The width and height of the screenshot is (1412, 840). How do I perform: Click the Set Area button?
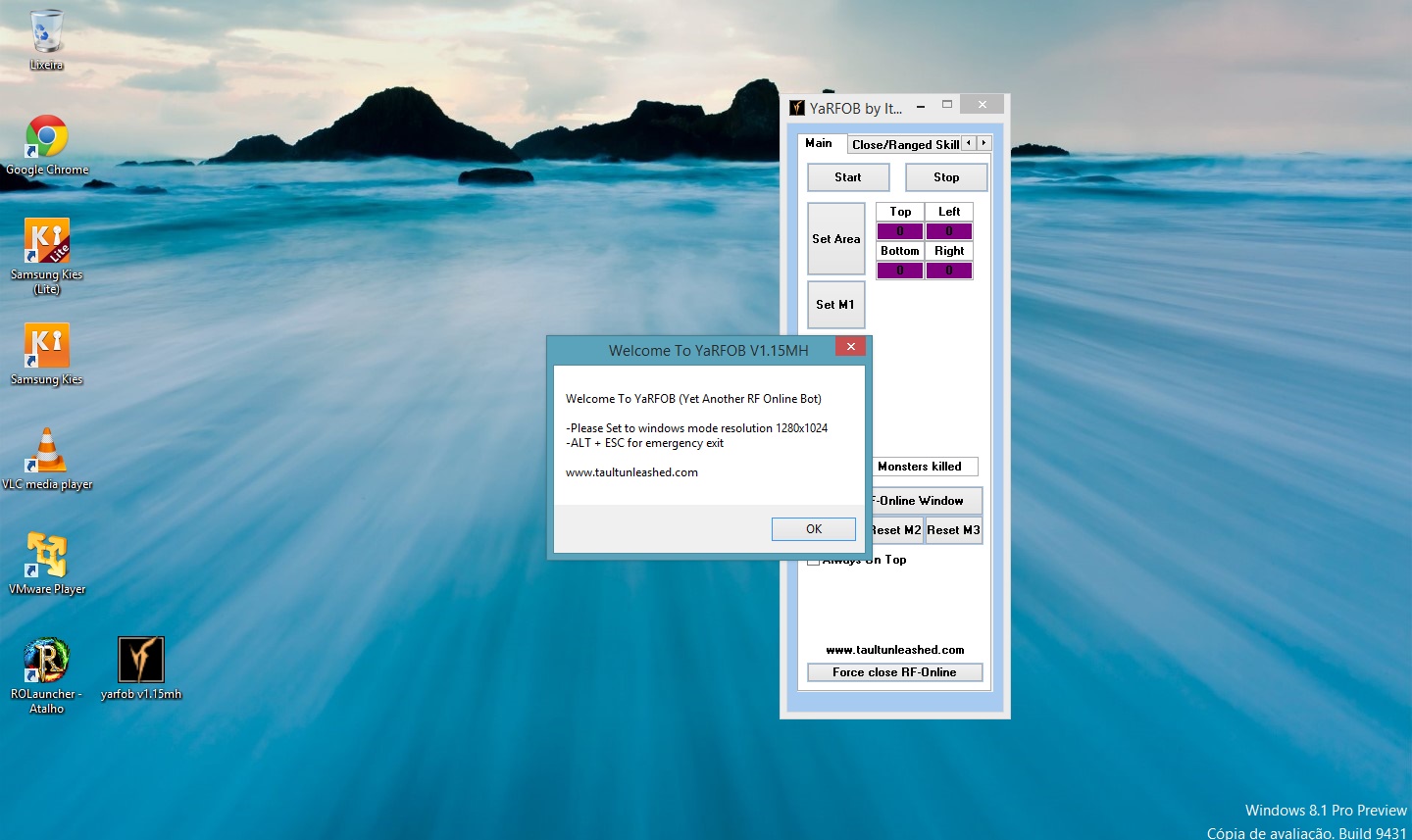click(836, 239)
